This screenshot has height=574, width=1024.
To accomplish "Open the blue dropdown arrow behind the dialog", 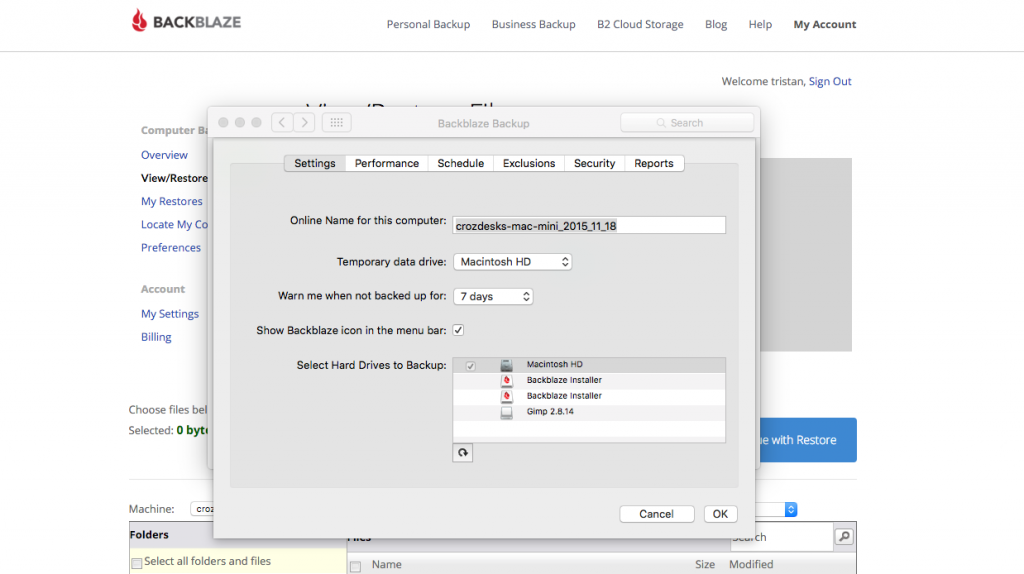I will 791,509.
